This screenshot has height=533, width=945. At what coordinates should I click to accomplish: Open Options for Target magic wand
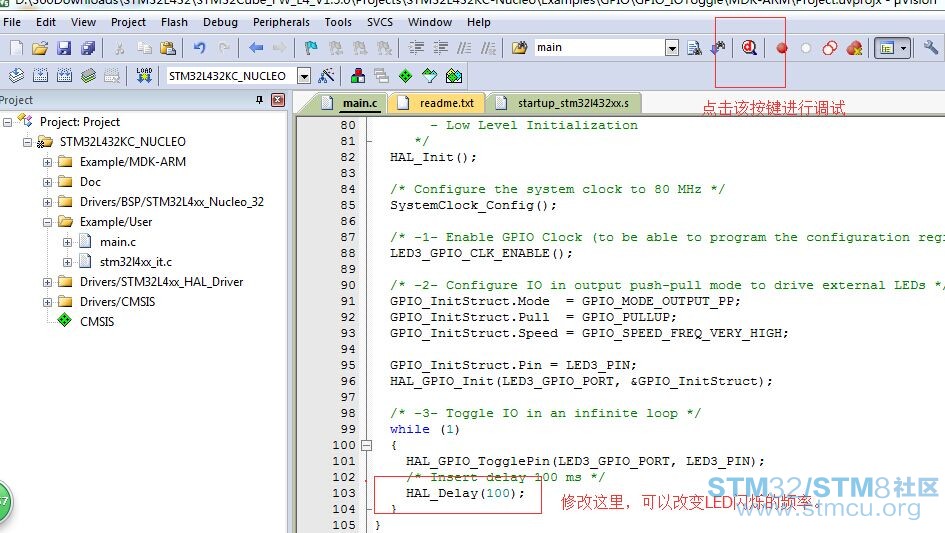[326, 76]
